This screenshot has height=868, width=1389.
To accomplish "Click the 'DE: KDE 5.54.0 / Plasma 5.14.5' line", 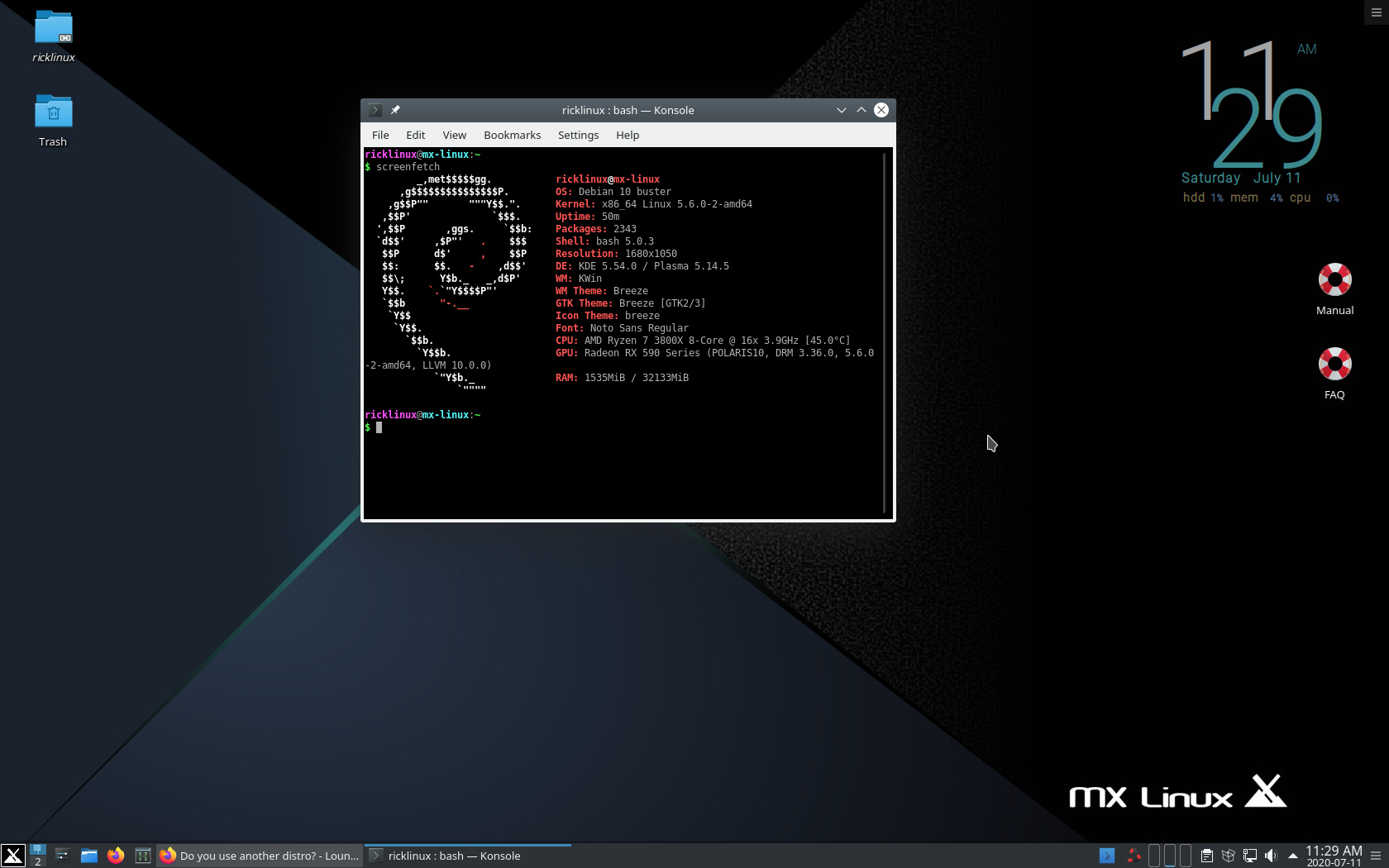I will (642, 266).
